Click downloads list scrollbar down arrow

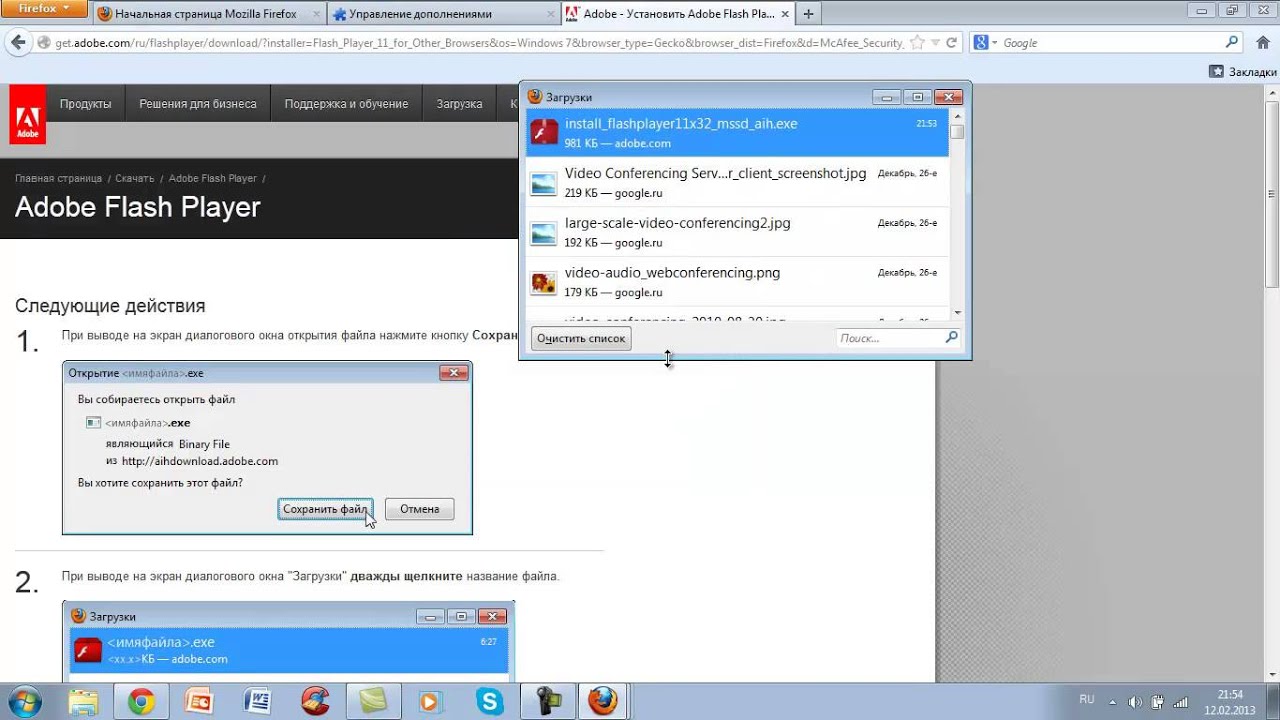click(x=957, y=313)
